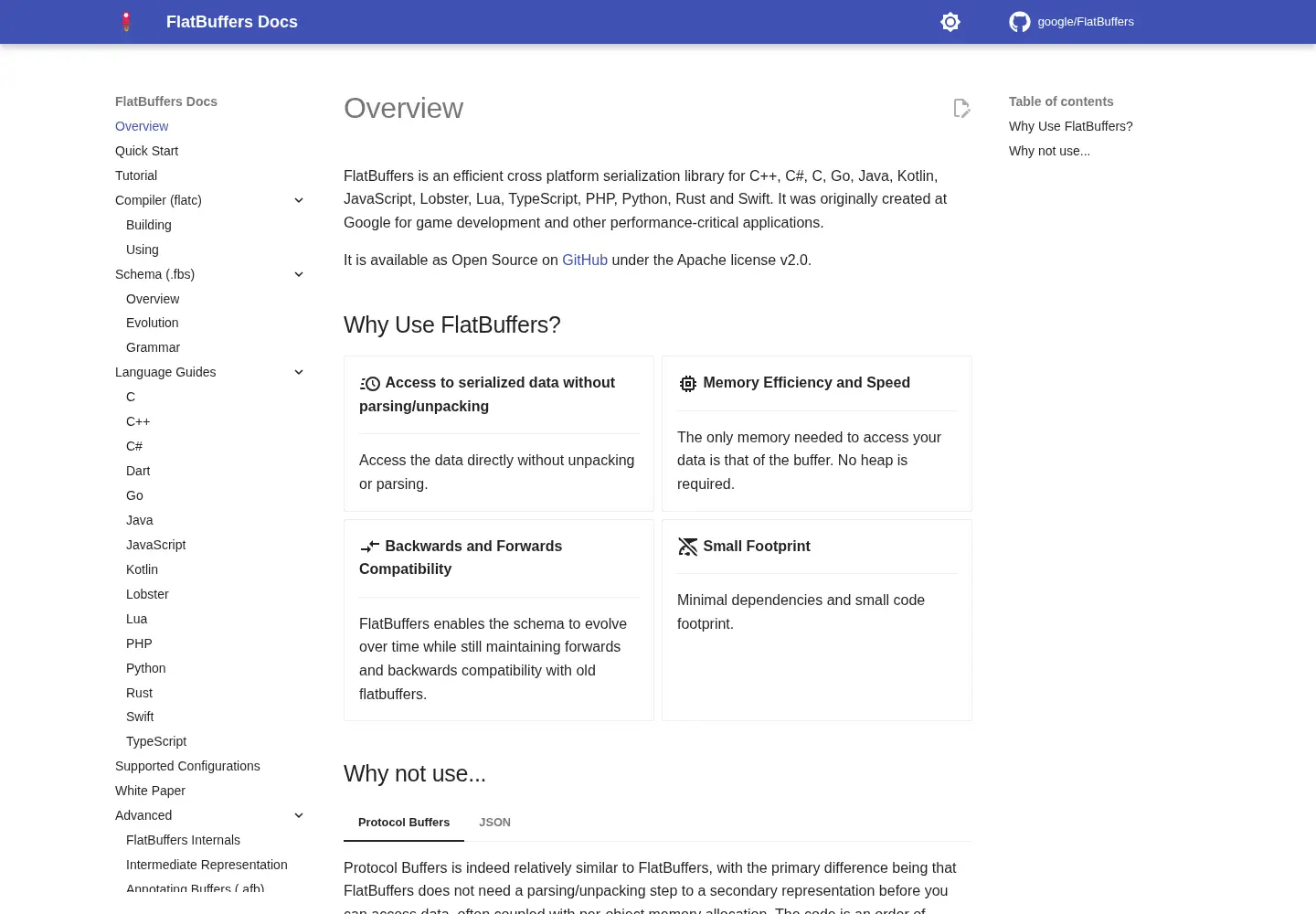Collapse the Schema (.fbs) section chevron

click(x=299, y=274)
